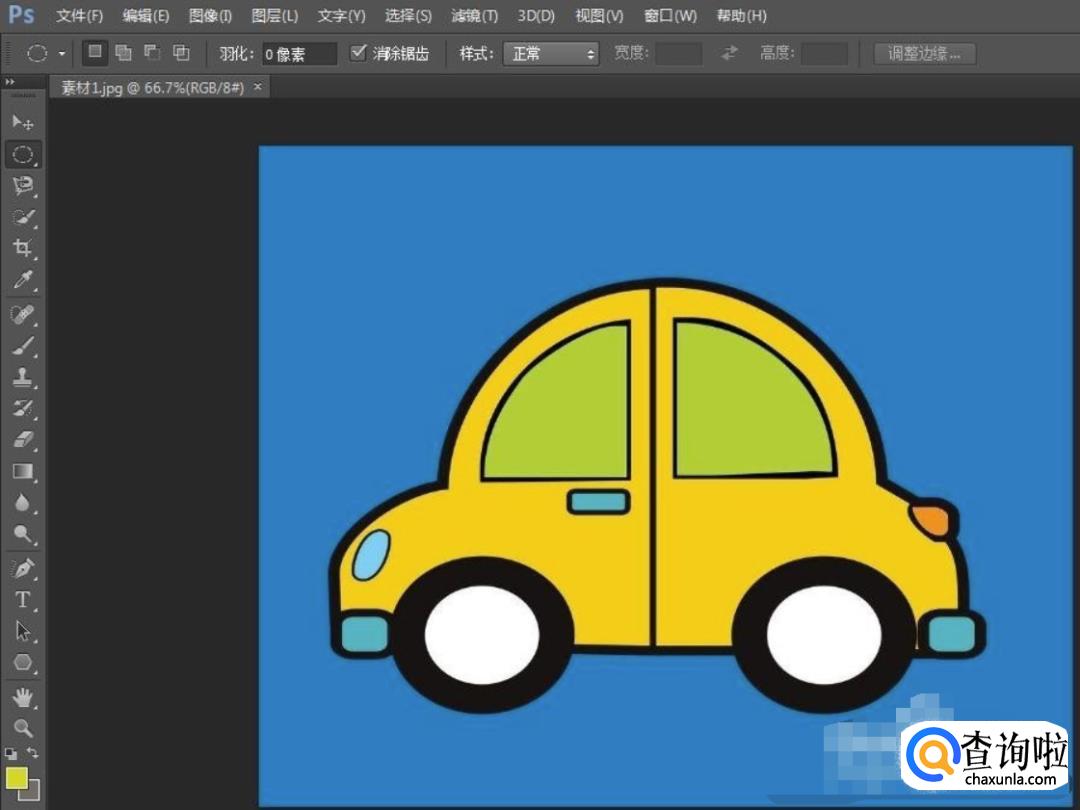Activate the Horizontal Type tool
Image resolution: width=1080 pixels, height=810 pixels.
[23, 600]
